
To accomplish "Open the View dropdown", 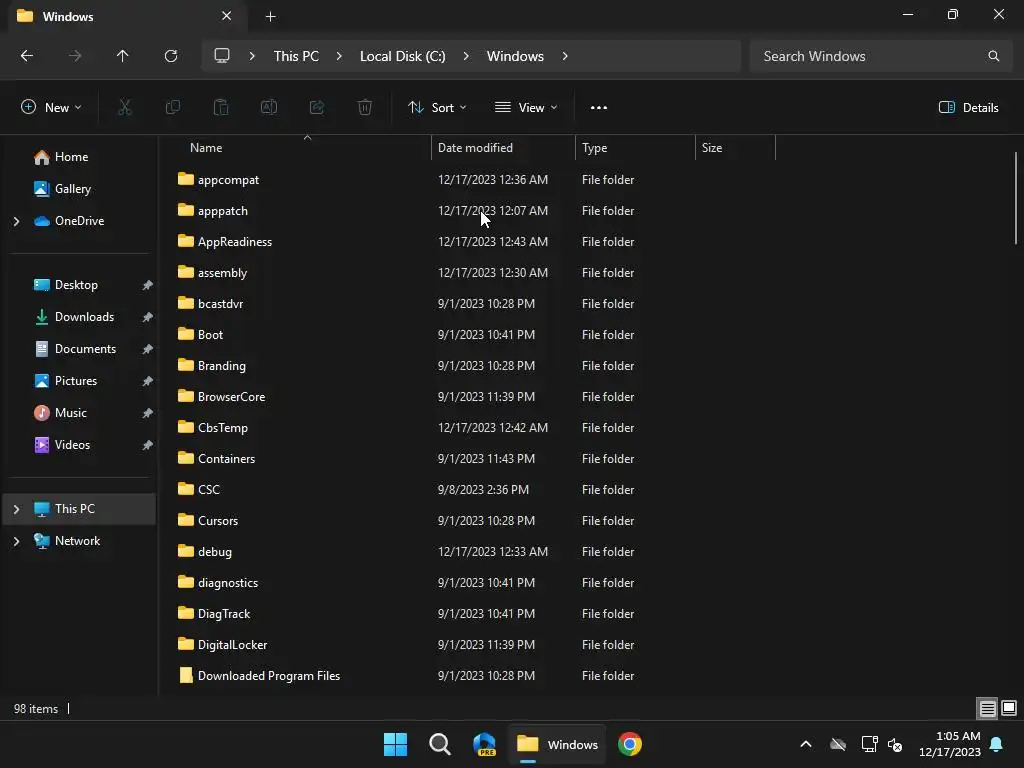I will click(526, 108).
